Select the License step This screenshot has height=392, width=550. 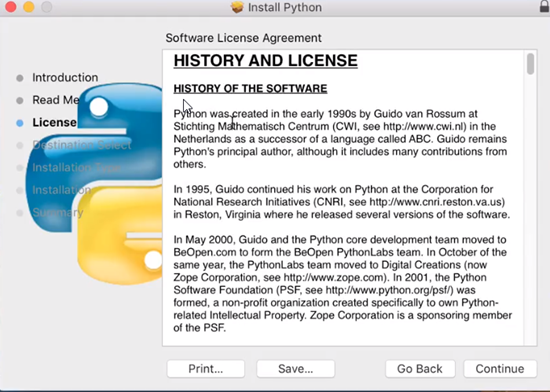[54, 122]
